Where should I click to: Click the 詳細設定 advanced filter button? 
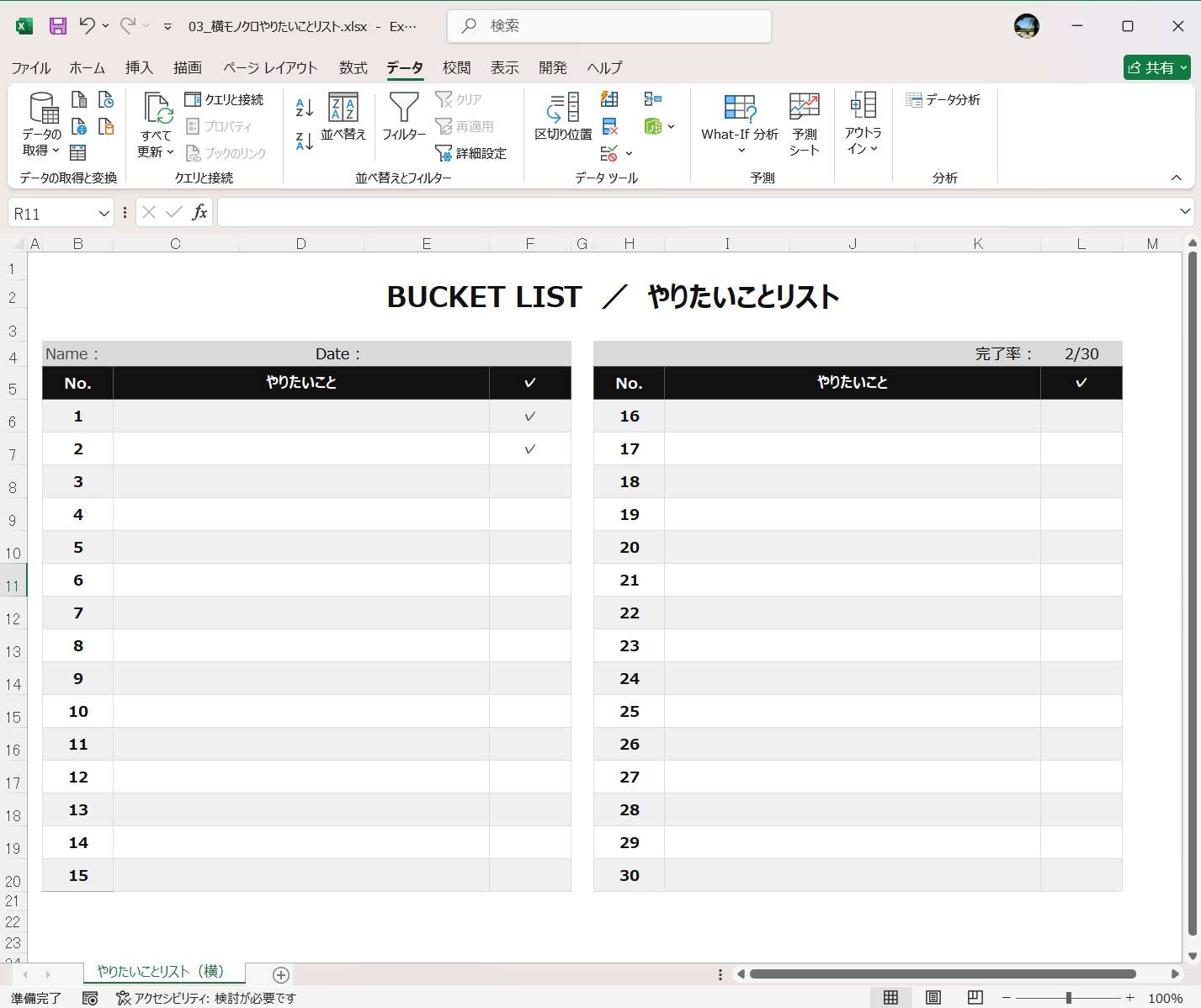coord(470,153)
